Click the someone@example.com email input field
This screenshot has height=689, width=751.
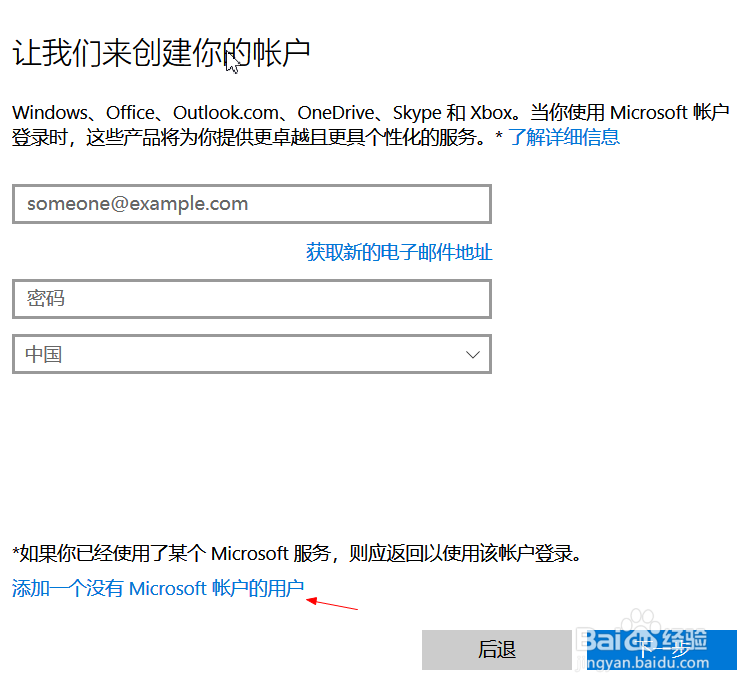pos(252,204)
